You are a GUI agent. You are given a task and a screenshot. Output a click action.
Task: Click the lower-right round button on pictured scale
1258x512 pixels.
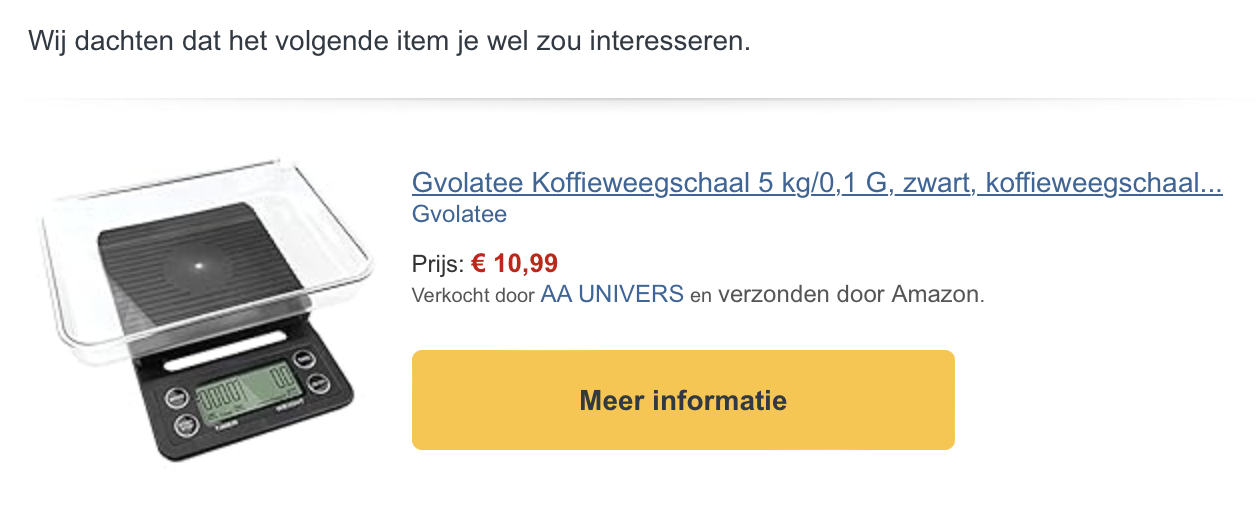click(x=319, y=385)
